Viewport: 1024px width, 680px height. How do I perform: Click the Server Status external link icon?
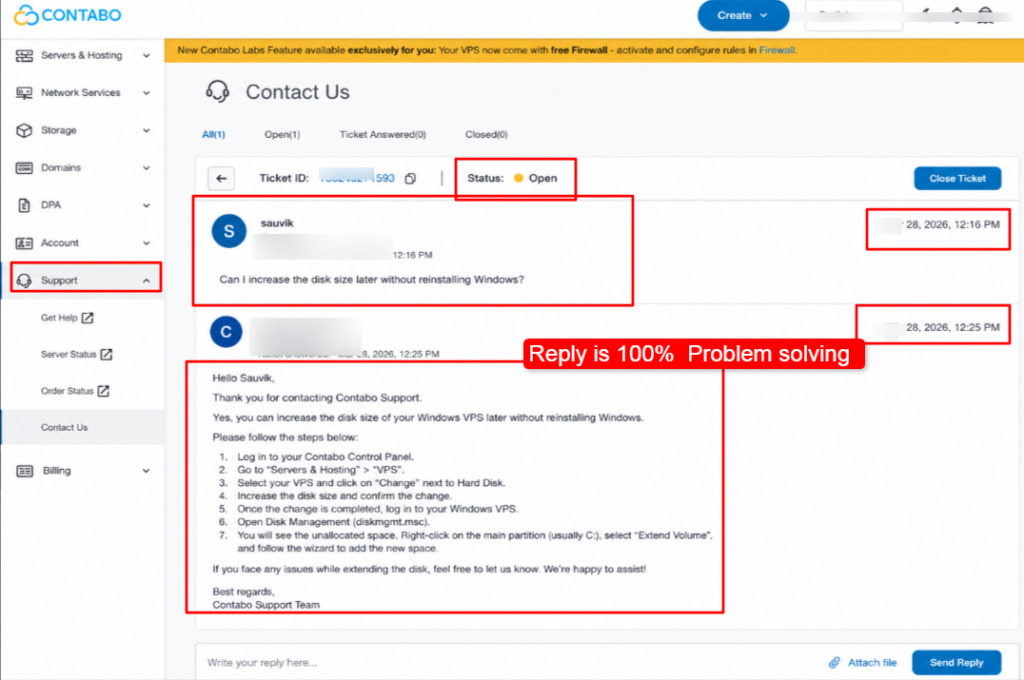click(x=106, y=354)
